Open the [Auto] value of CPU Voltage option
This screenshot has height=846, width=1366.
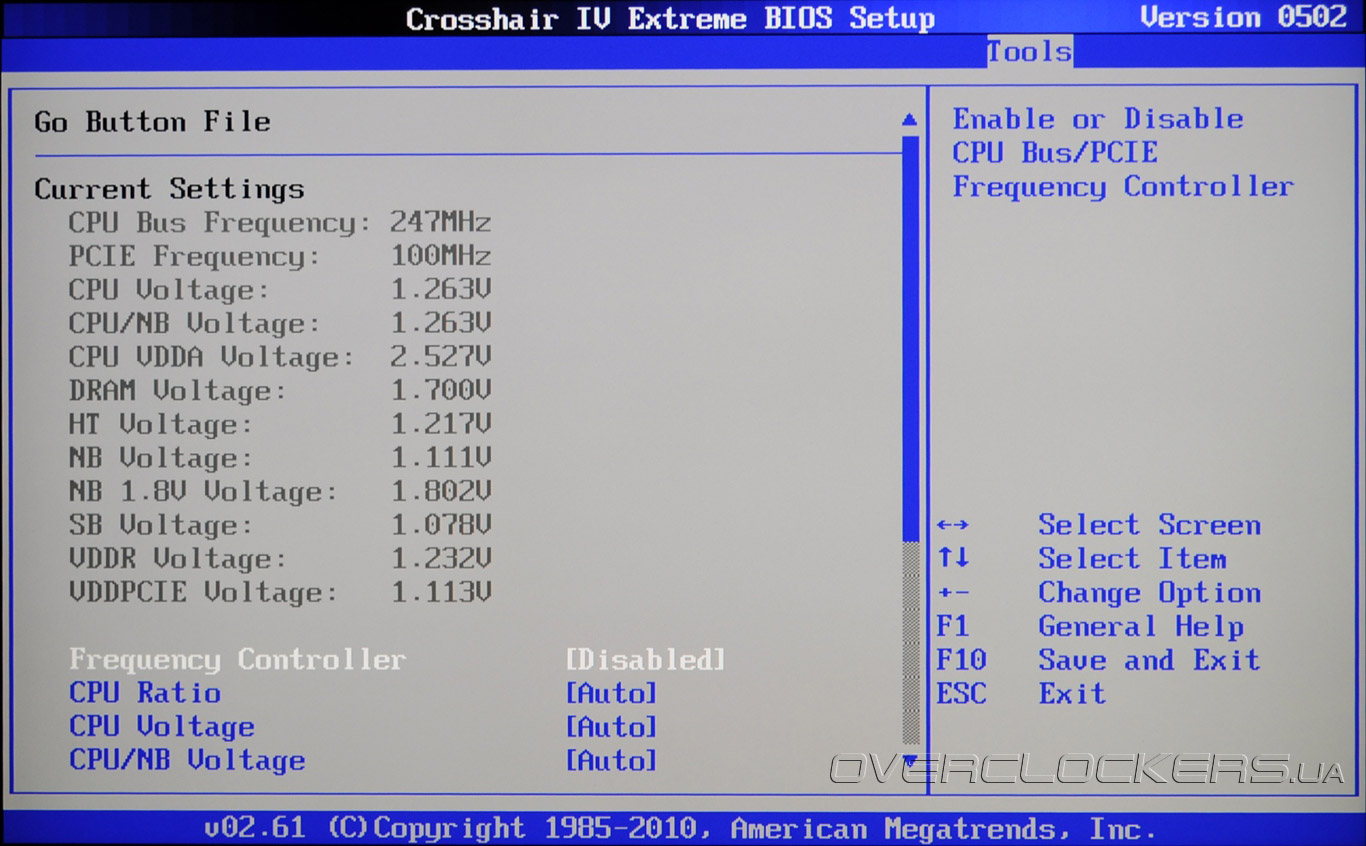(x=611, y=727)
